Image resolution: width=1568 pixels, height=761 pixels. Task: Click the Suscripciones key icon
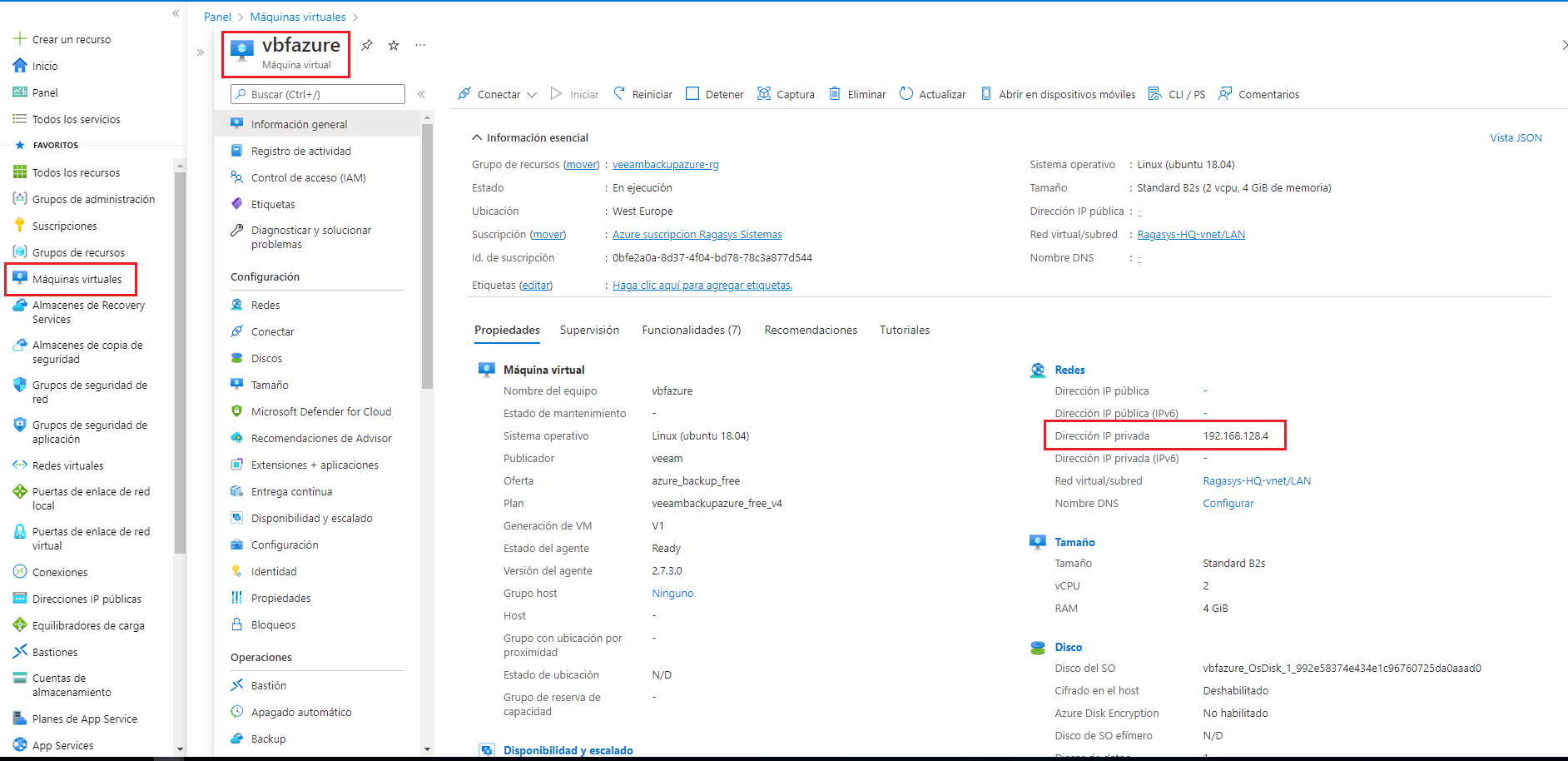coord(20,225)
